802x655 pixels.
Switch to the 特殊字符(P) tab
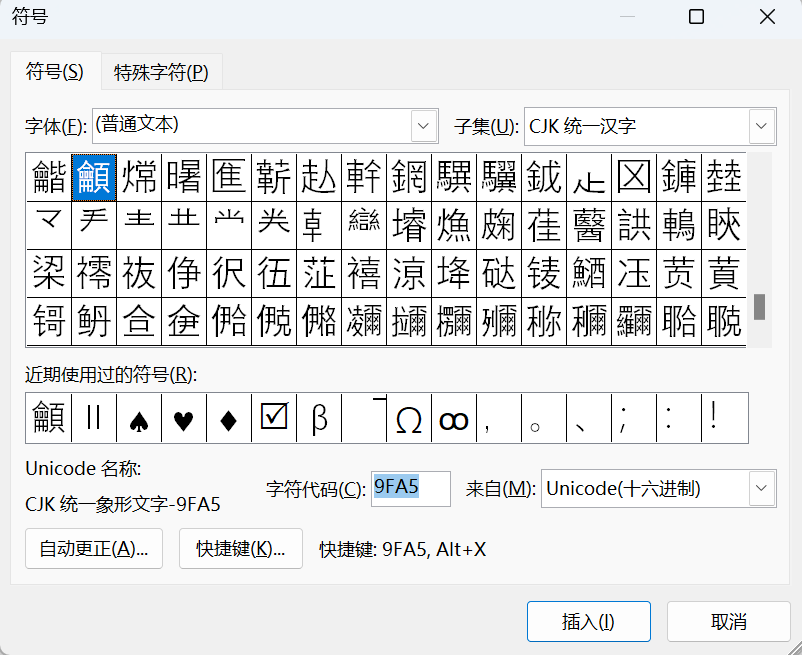pos(161,73)
